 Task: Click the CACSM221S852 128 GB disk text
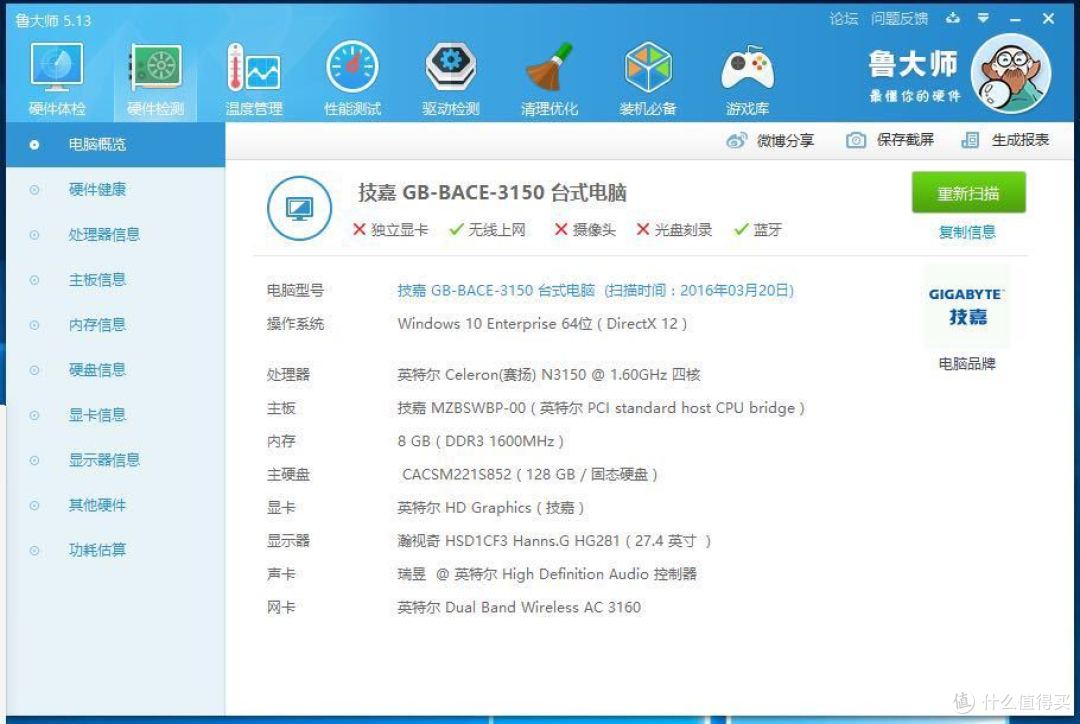pos(530,475)
